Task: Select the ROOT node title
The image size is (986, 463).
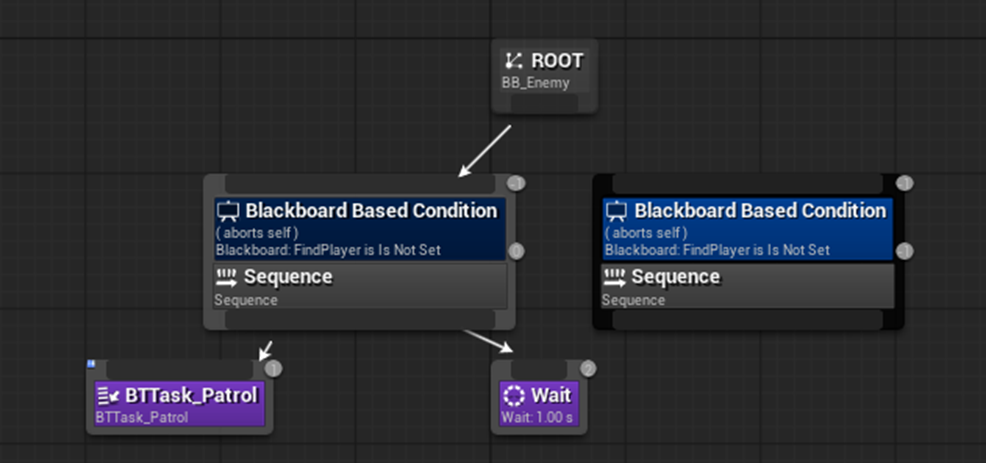Action: point(557,61)
